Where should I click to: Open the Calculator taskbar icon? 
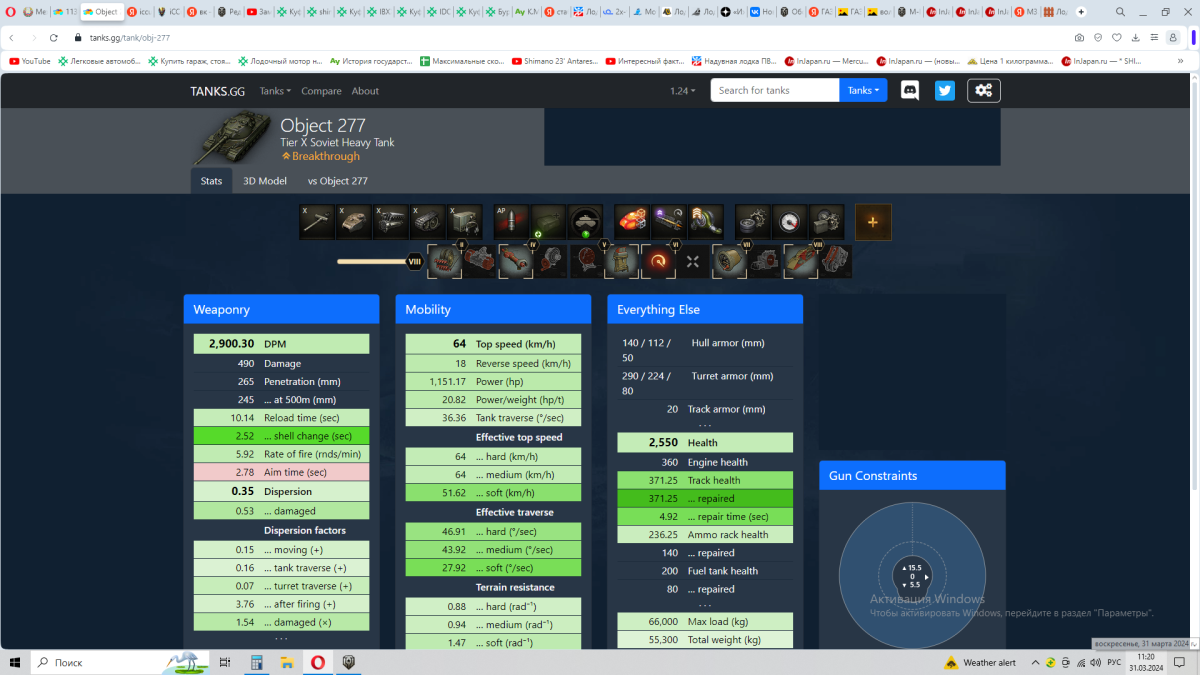257,662
